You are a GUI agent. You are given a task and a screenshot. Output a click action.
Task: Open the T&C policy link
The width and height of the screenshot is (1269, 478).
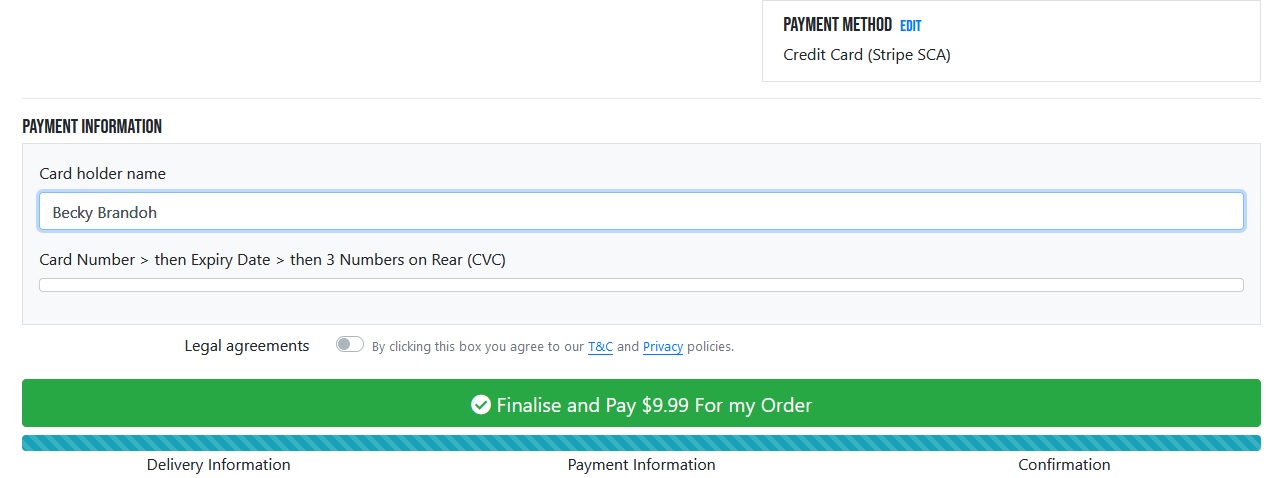(600, 347)
